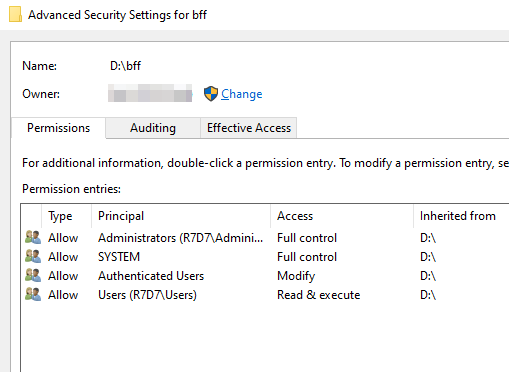Click the UAC shield icon beside Change

[x=211, y=94]
